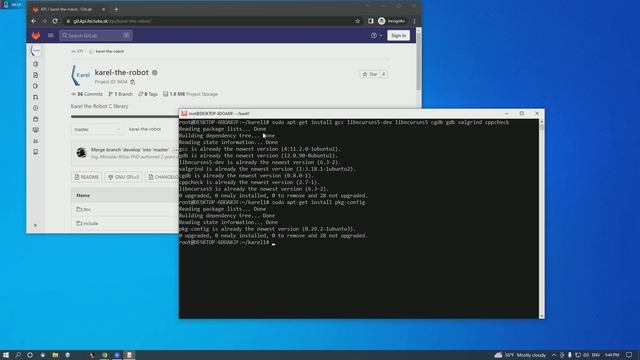This screenshot has height=360, width=640.
Task: Open Repository in GitLab sidebar
Action: tap(36, 75)
